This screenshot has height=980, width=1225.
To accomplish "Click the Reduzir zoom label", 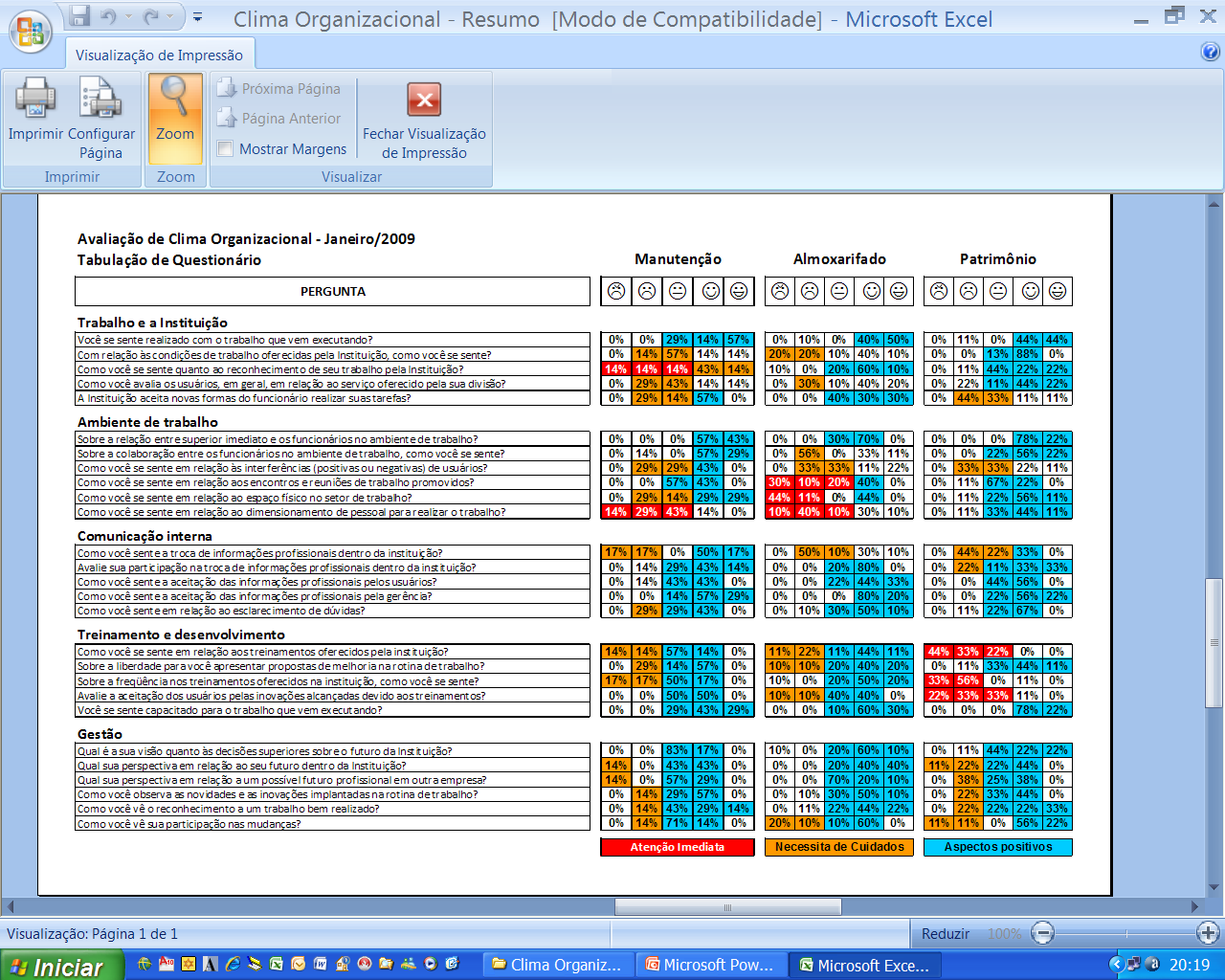I will (x=946, y=933).
